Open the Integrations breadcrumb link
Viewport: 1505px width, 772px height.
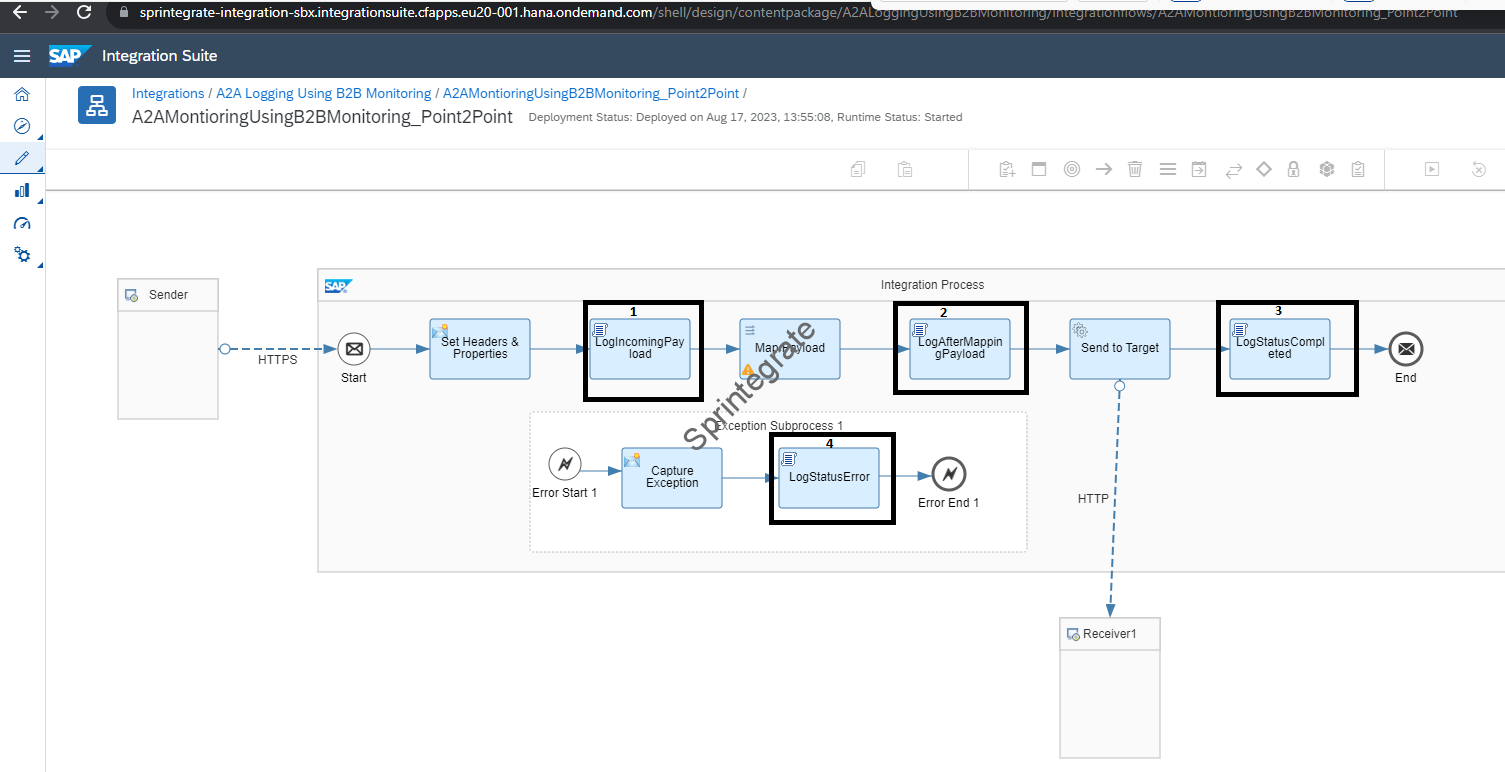click(x=168, y=93)
